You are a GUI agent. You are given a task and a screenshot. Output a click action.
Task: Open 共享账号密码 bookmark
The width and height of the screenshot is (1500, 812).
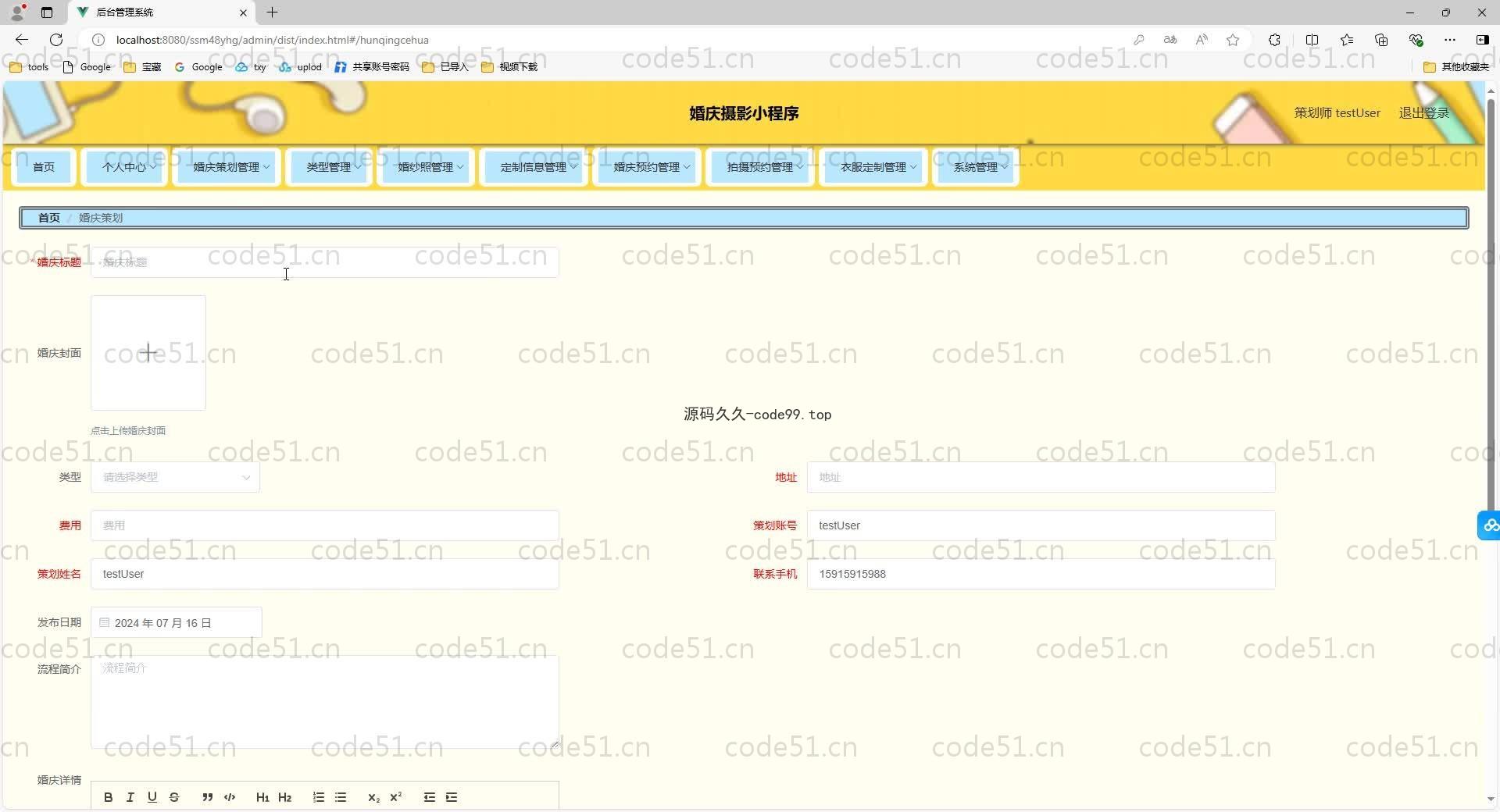(x=372, y=67)
